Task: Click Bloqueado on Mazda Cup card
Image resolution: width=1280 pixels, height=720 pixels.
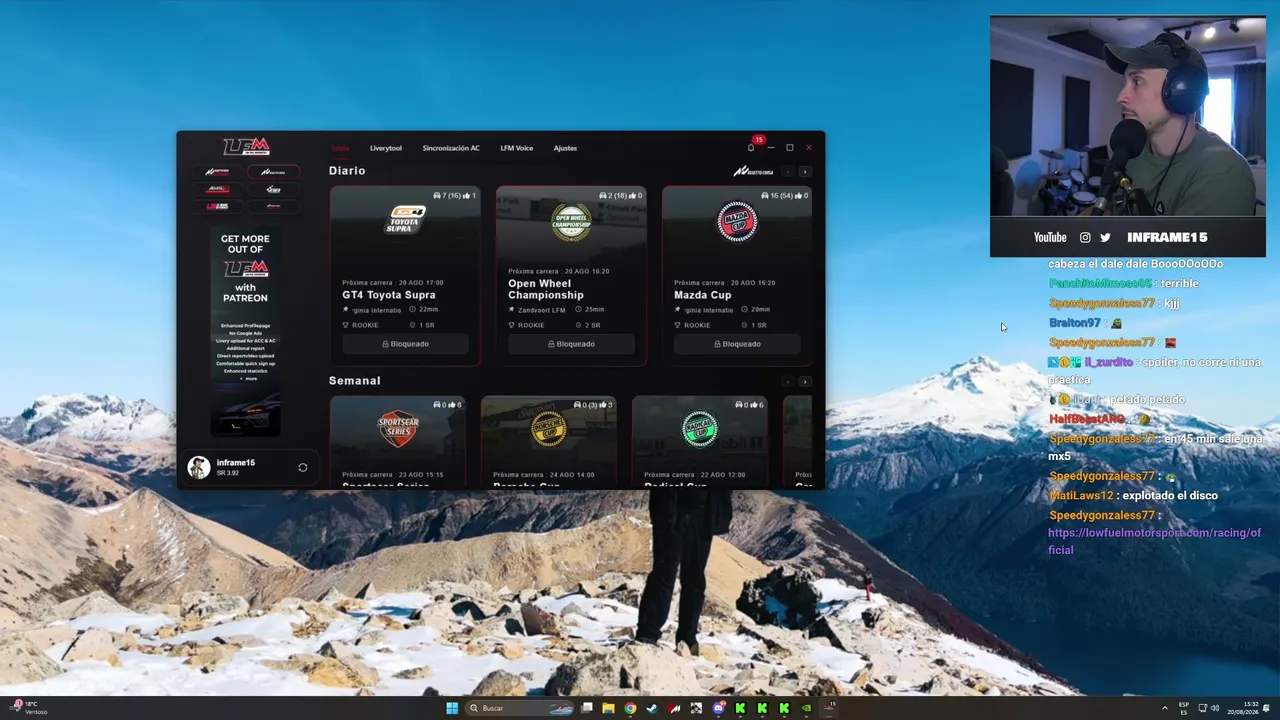Action: pos(737,344)
